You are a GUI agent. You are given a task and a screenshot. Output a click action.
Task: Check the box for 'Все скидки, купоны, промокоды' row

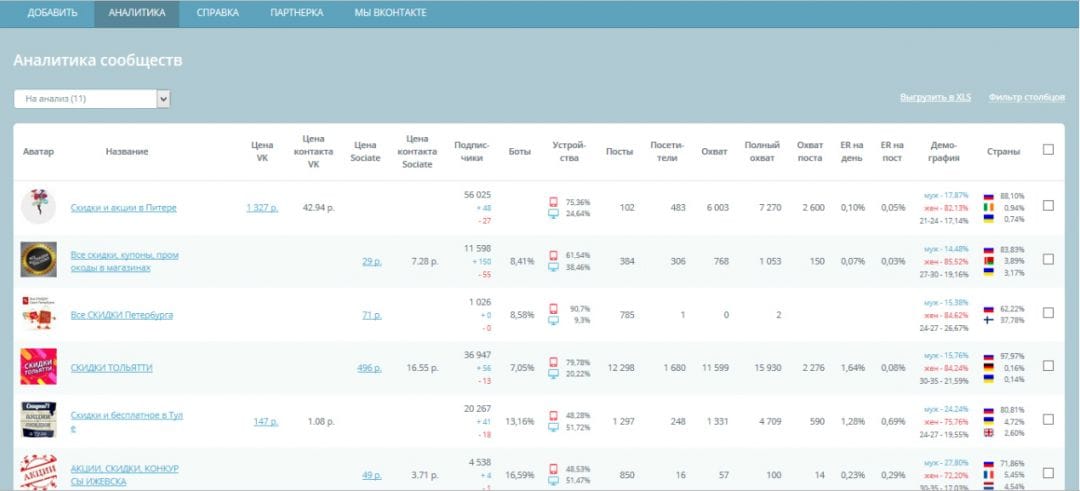pyautogui.click(x=1048, y=259)
